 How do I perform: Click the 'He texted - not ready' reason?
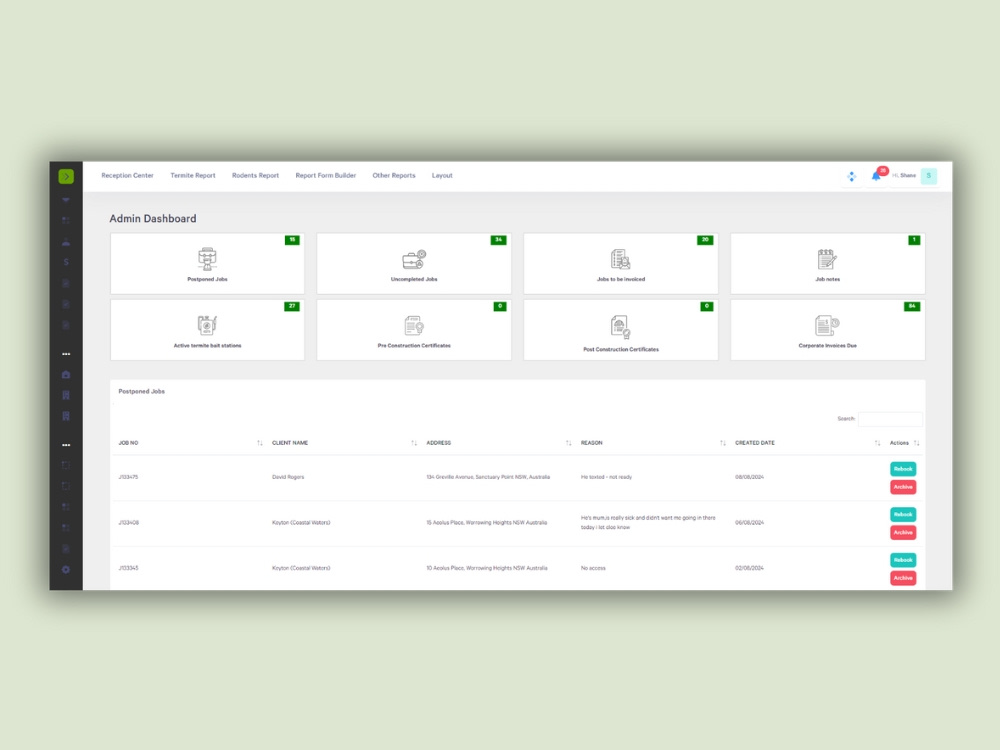pos(606,477)
